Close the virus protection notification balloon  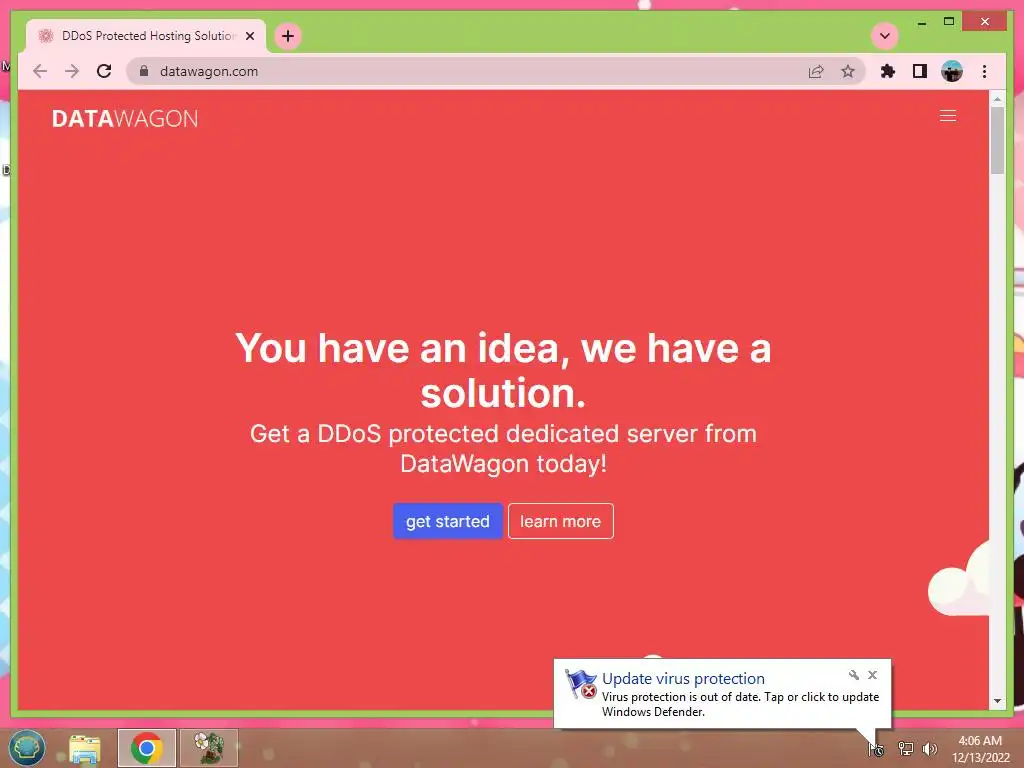(x=872, y=675)
